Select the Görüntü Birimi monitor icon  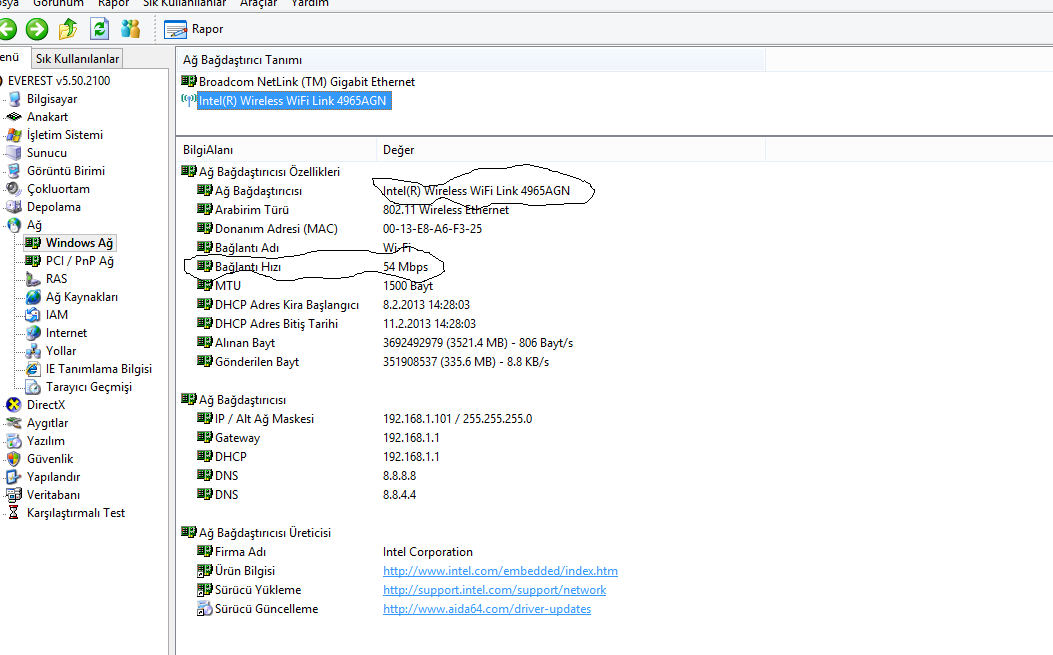14,171
